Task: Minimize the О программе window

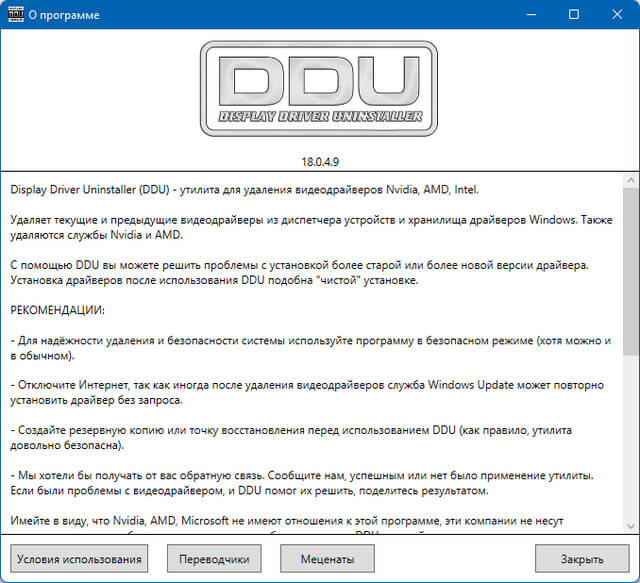Action: [x=531, y=15]
